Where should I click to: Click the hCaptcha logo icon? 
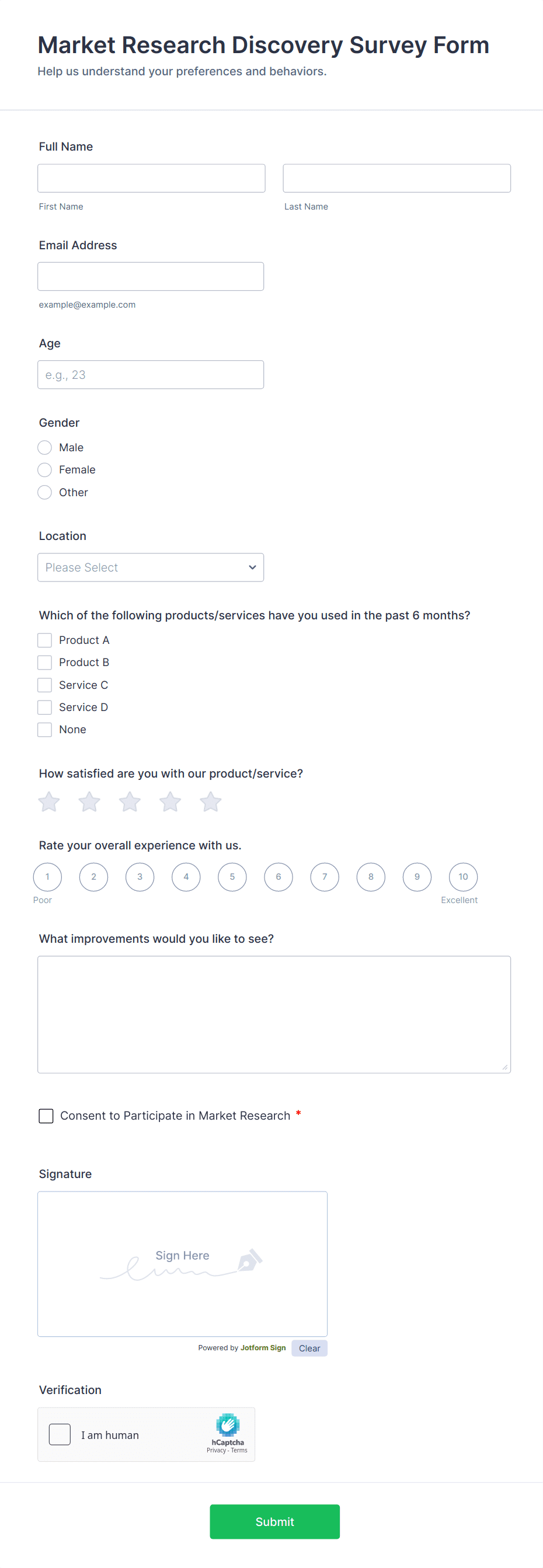(228, 1424)
